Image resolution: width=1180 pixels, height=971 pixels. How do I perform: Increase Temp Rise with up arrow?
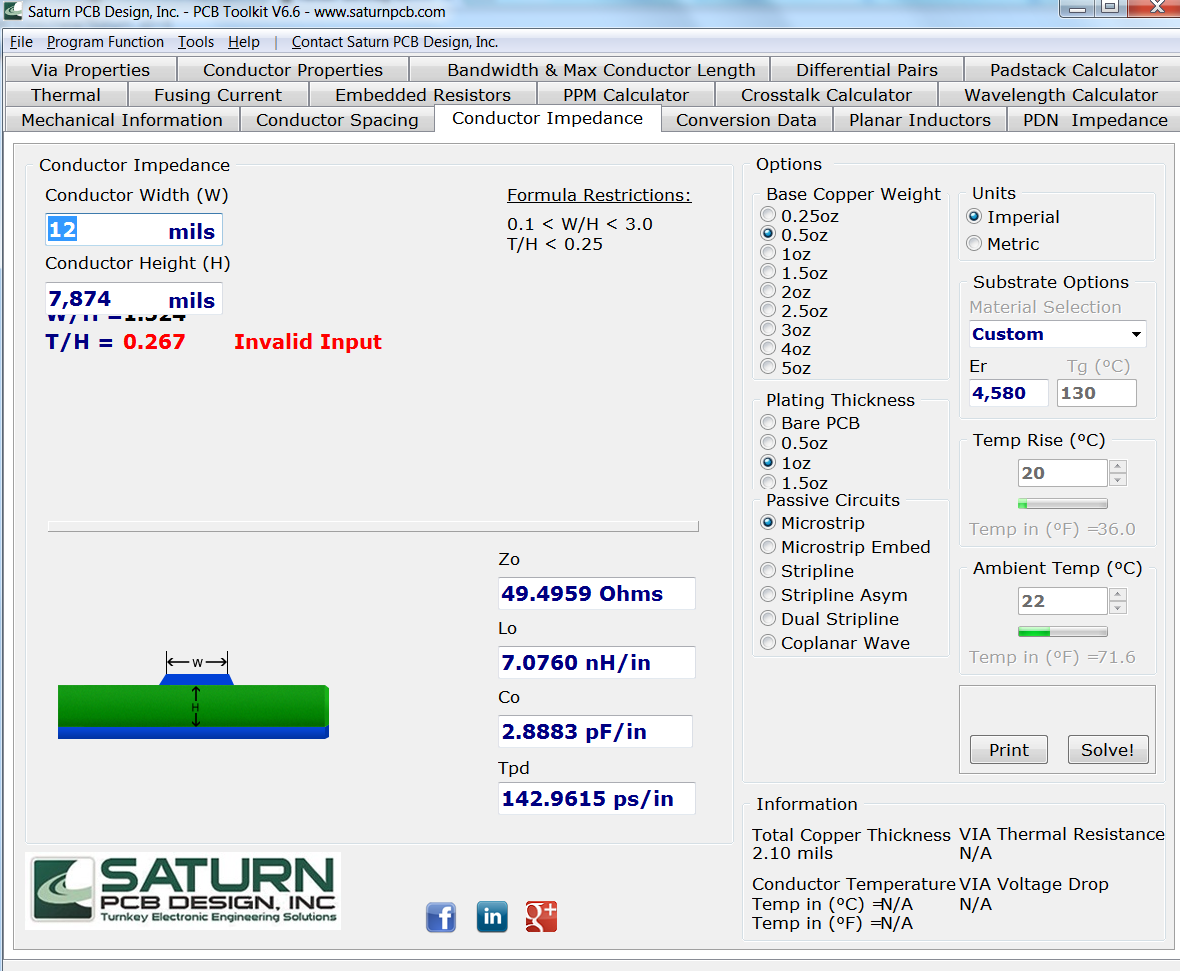pyautogui.click(x=1118, y=467)
